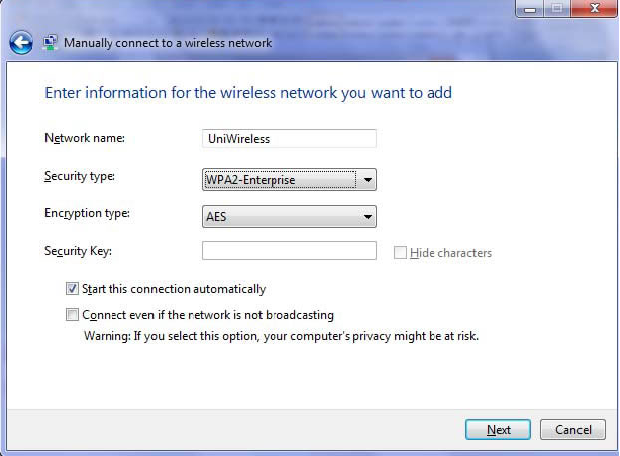
Task: Go back using the blue arrow button
Action: coord(21,43)
